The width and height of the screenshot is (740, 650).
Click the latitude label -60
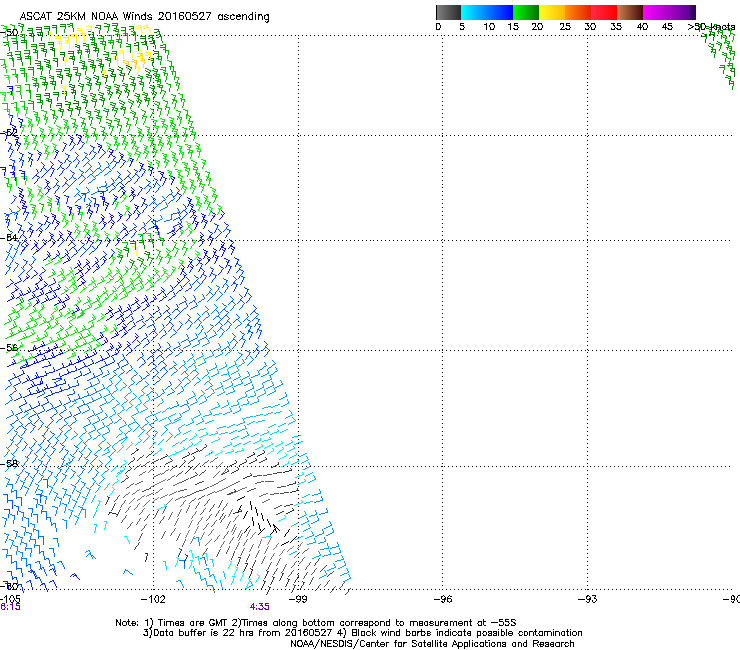coord(9,586)
